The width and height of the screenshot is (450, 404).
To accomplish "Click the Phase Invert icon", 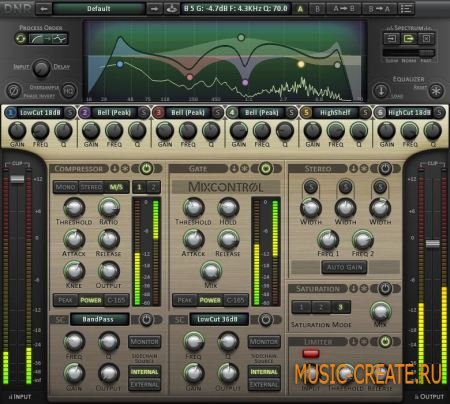I will tap(14, 90).
